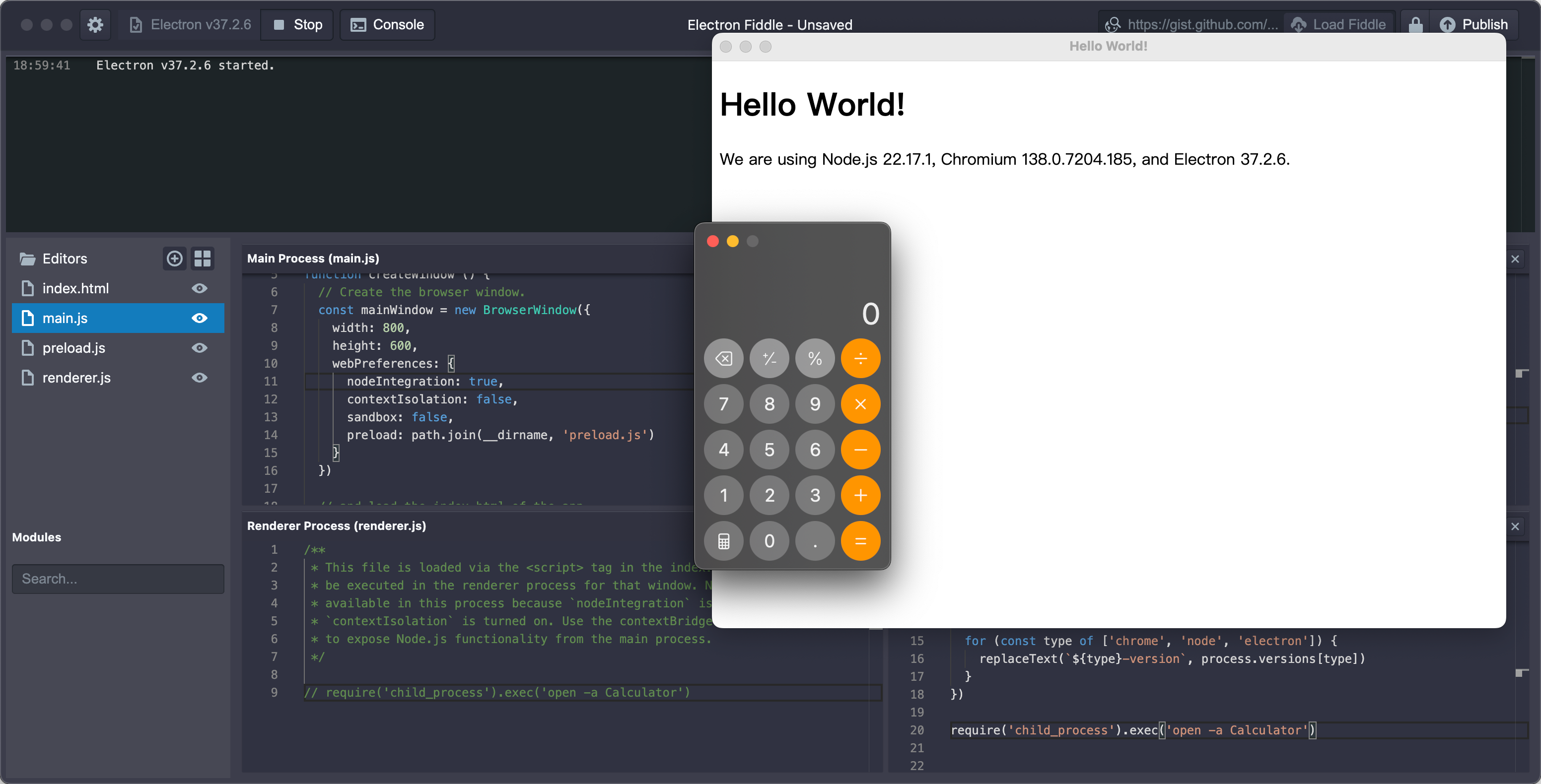
Task: Click renderer.js file icon
Action: tap(27, 378)
